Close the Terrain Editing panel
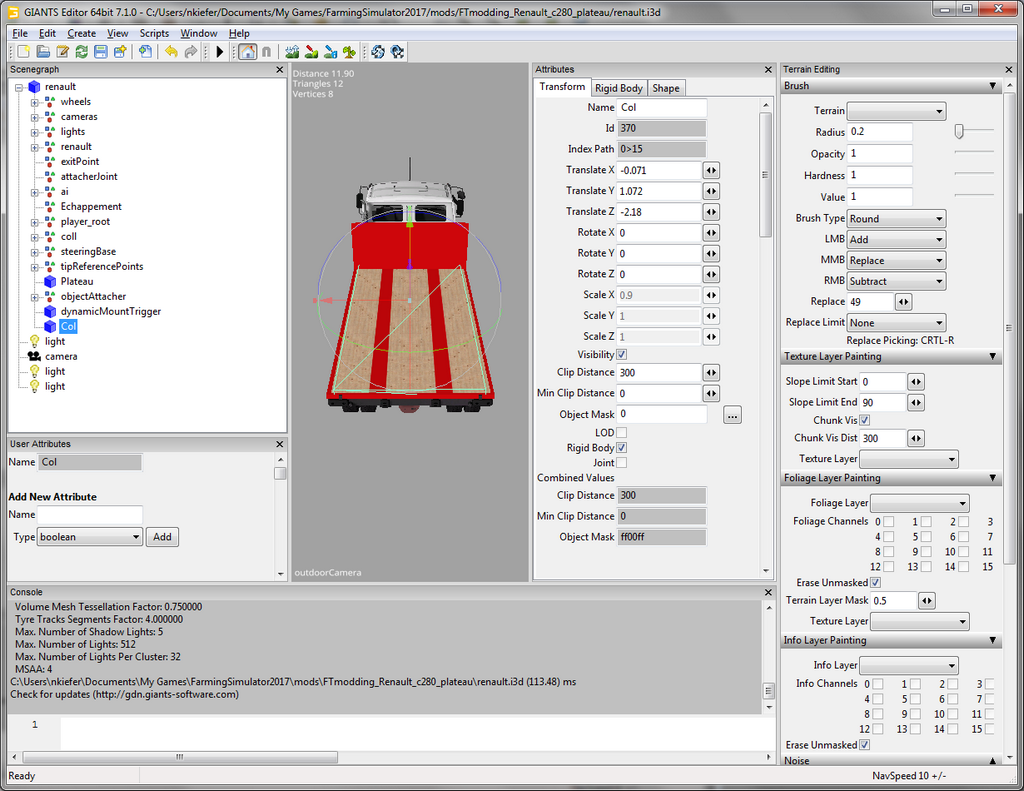Image resolution: width=1024 pixels, height=791 pixels. pos(1008,69)
